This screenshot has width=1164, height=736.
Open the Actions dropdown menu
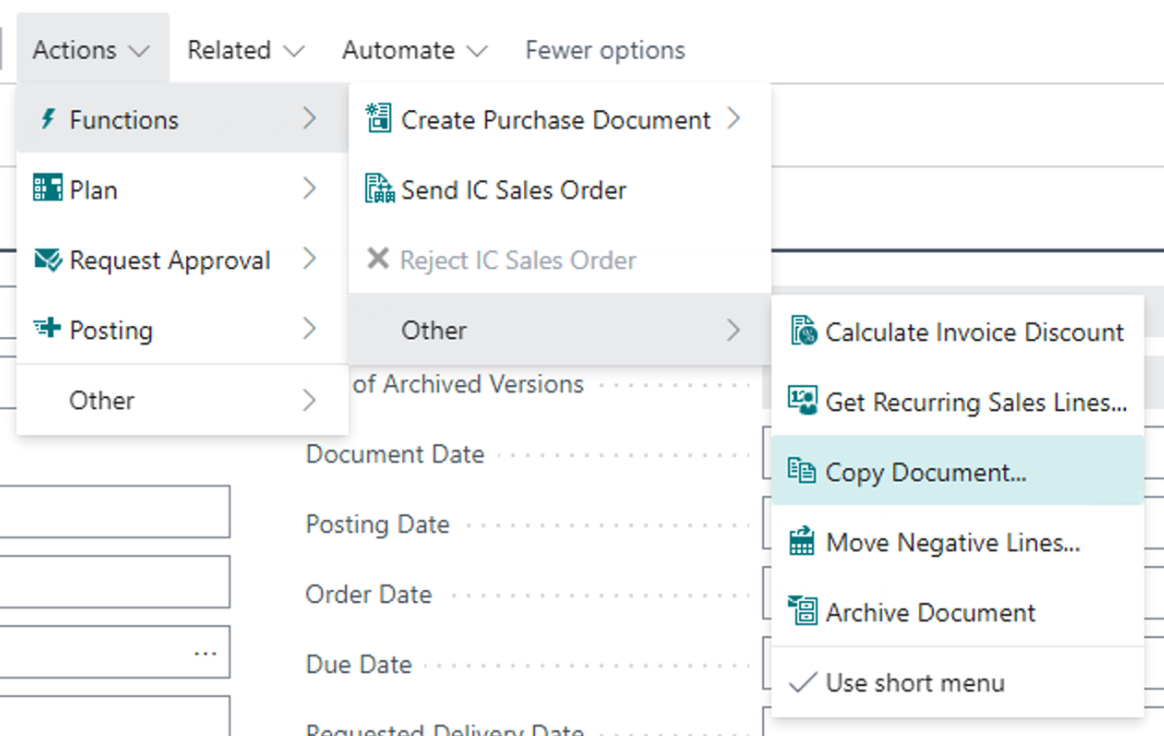click(x=91, y=50)
